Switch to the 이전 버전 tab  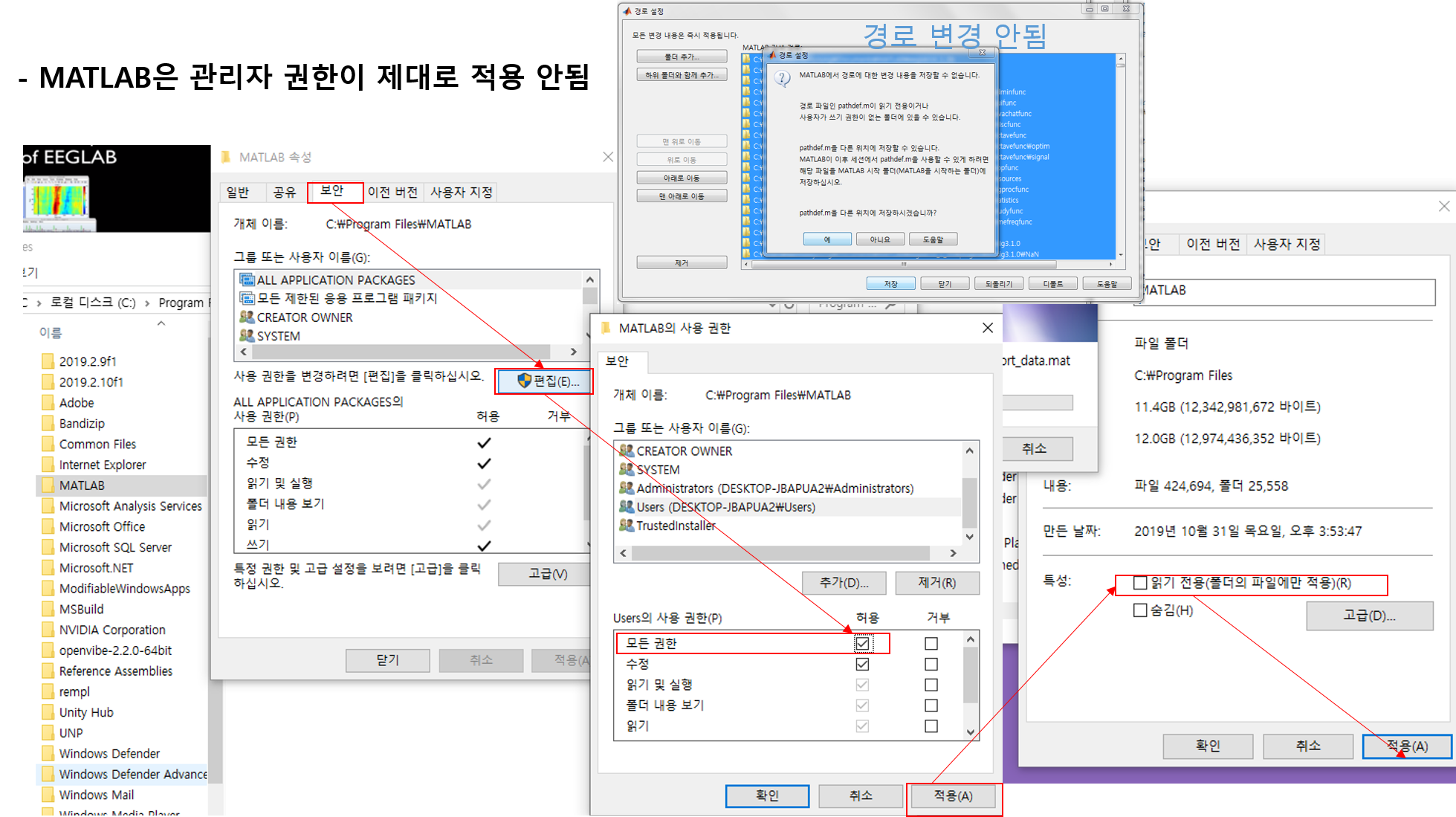pos(392,192)
